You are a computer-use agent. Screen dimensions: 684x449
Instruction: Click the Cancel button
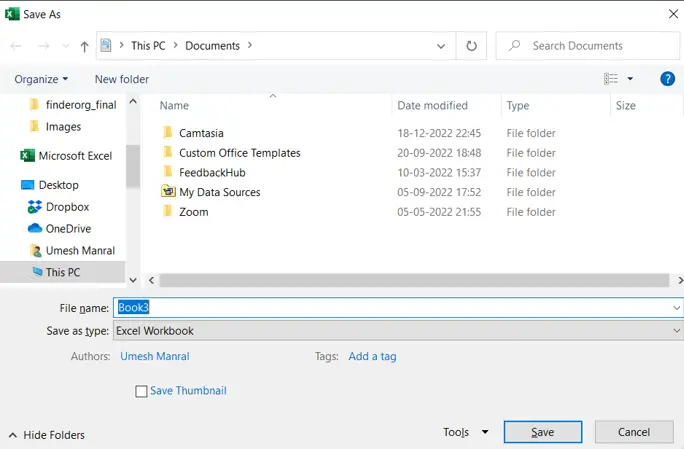coord(634,432)
